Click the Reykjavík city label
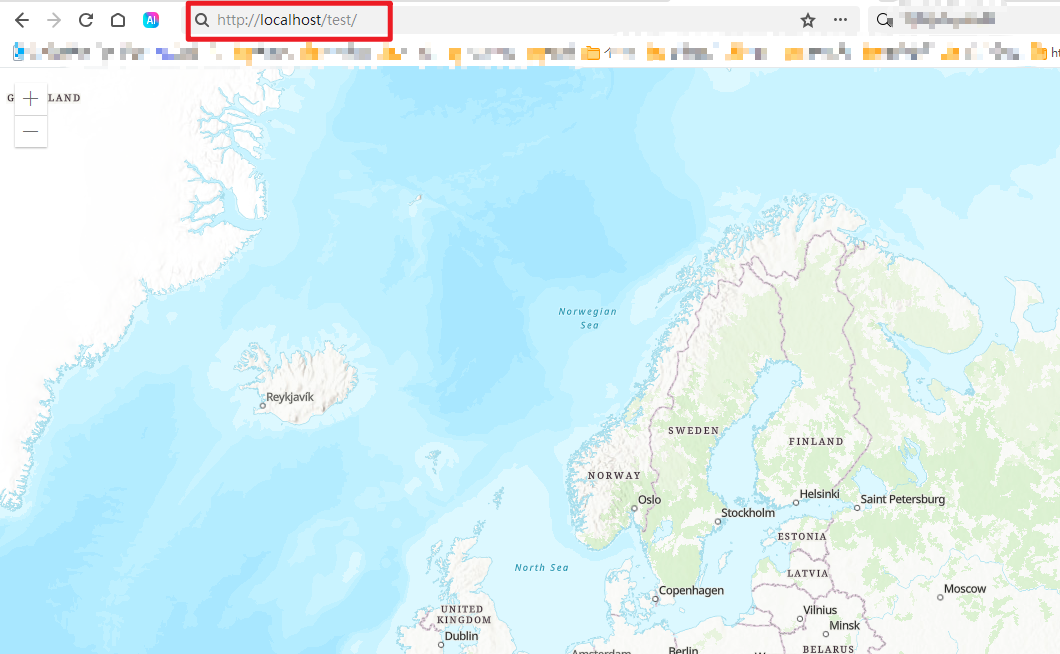The width and height of the screenshot is (1060, 654). tap(290, 397)
